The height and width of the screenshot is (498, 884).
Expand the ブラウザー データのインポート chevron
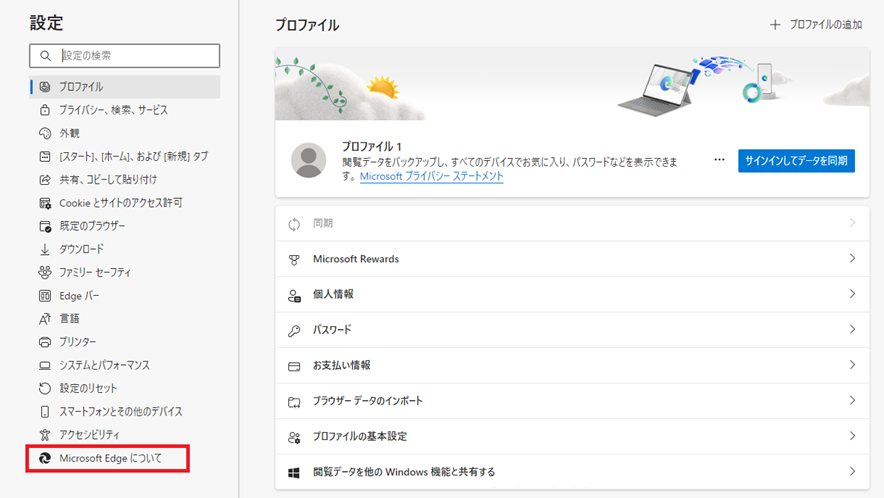coord(852,400)
